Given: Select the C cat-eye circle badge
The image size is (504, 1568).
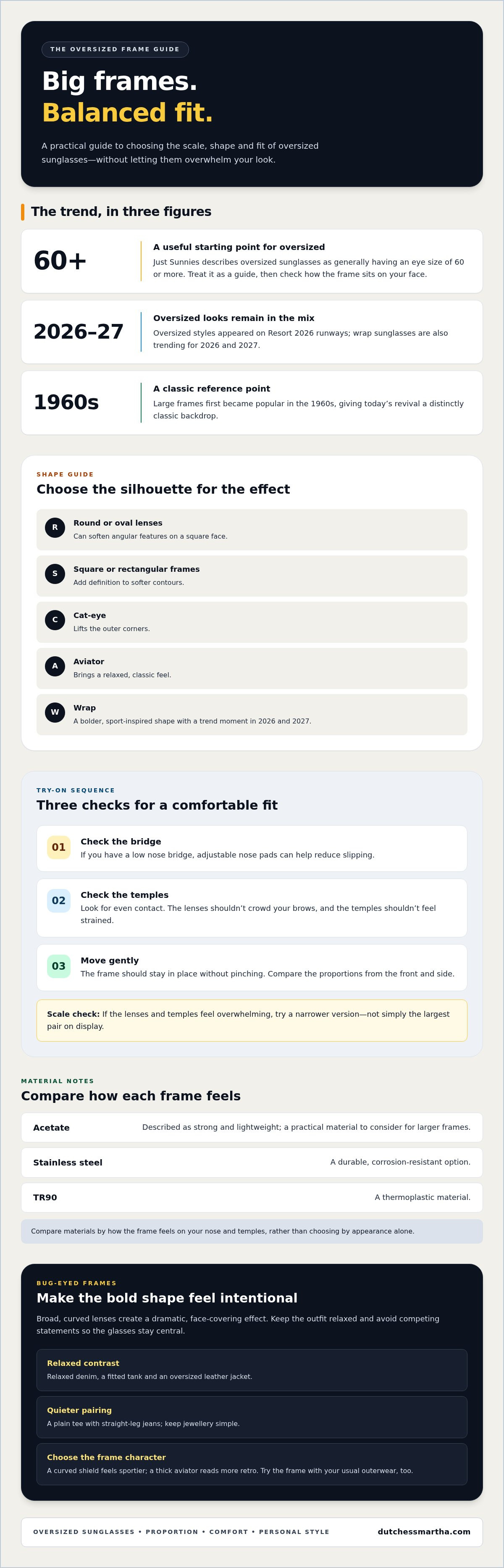Looking at the screenshot, I should (55, 620).
